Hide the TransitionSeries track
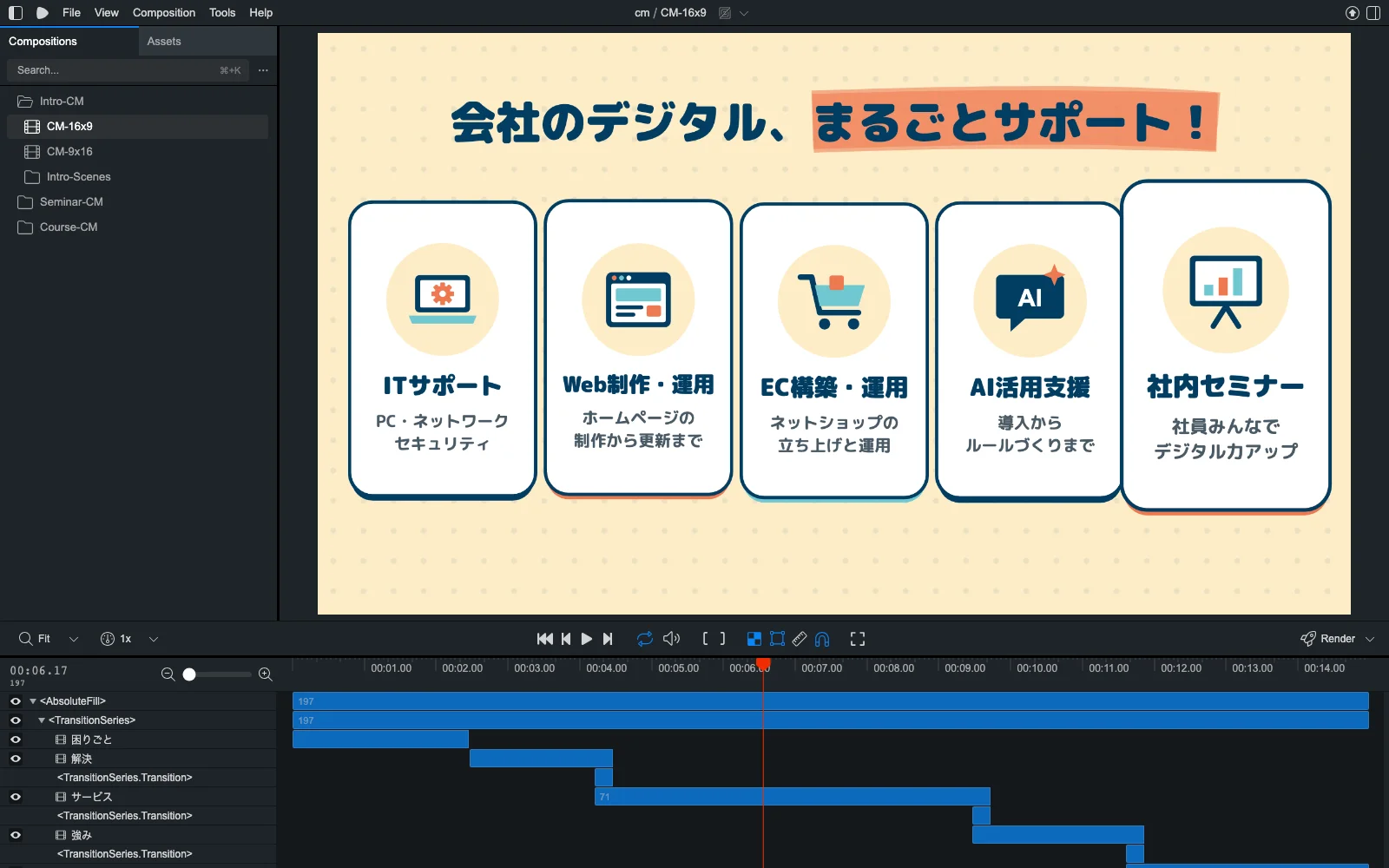Image resolution: width=1389 pixels, height=868 pixels. coord(15,720)
